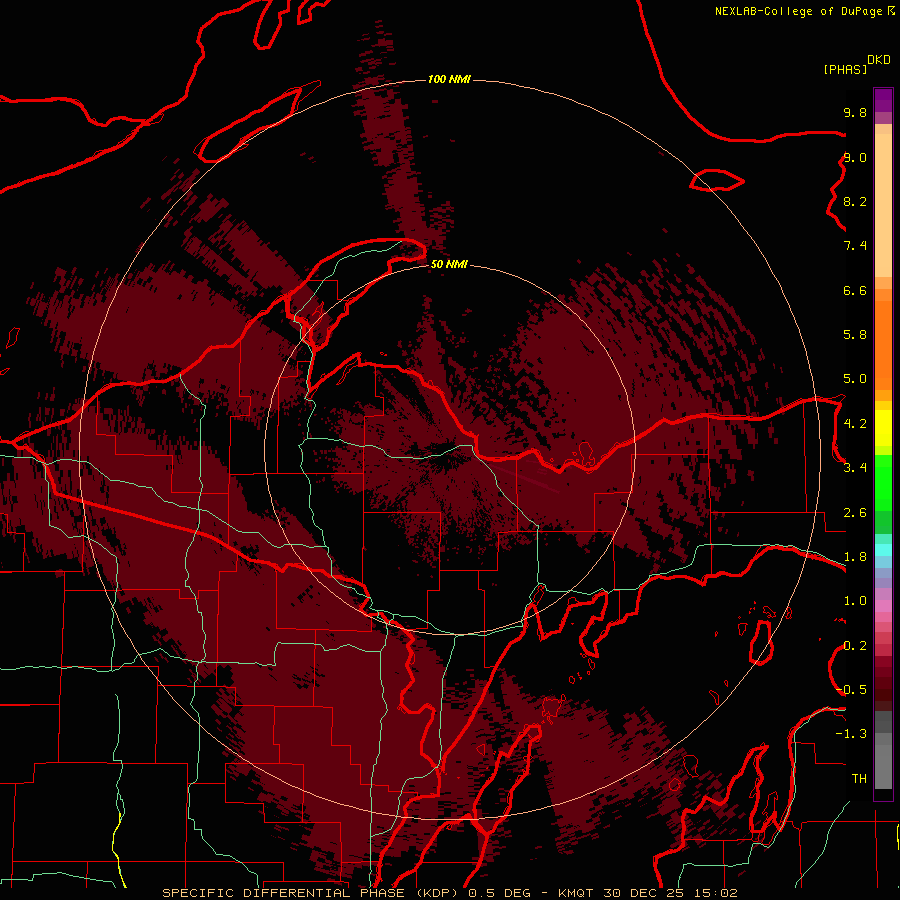This screenshot has height=900, width=900.
Task: Click the 8.2 value on the color scale
Action: pos(855,201)
